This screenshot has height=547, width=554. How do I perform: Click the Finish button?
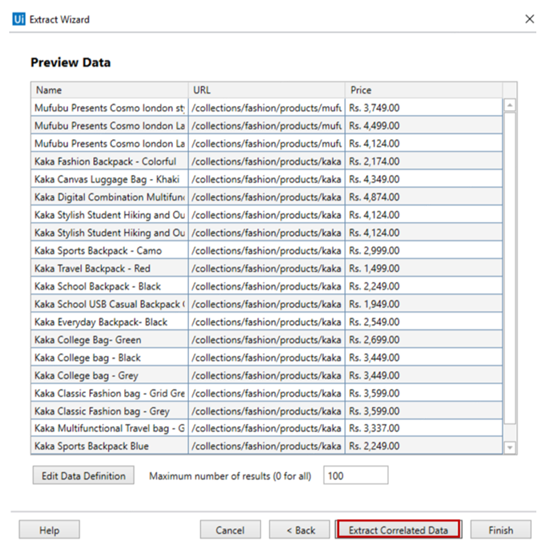click(x=500, y=530)
